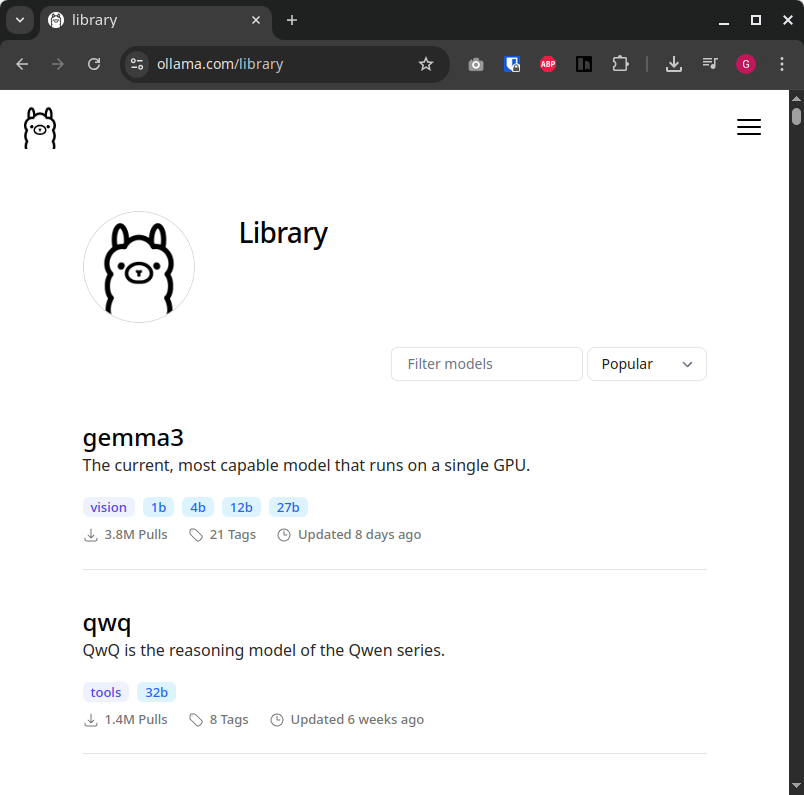Click the Ollama llama logo
804x795 pixels.
point(39,127)
